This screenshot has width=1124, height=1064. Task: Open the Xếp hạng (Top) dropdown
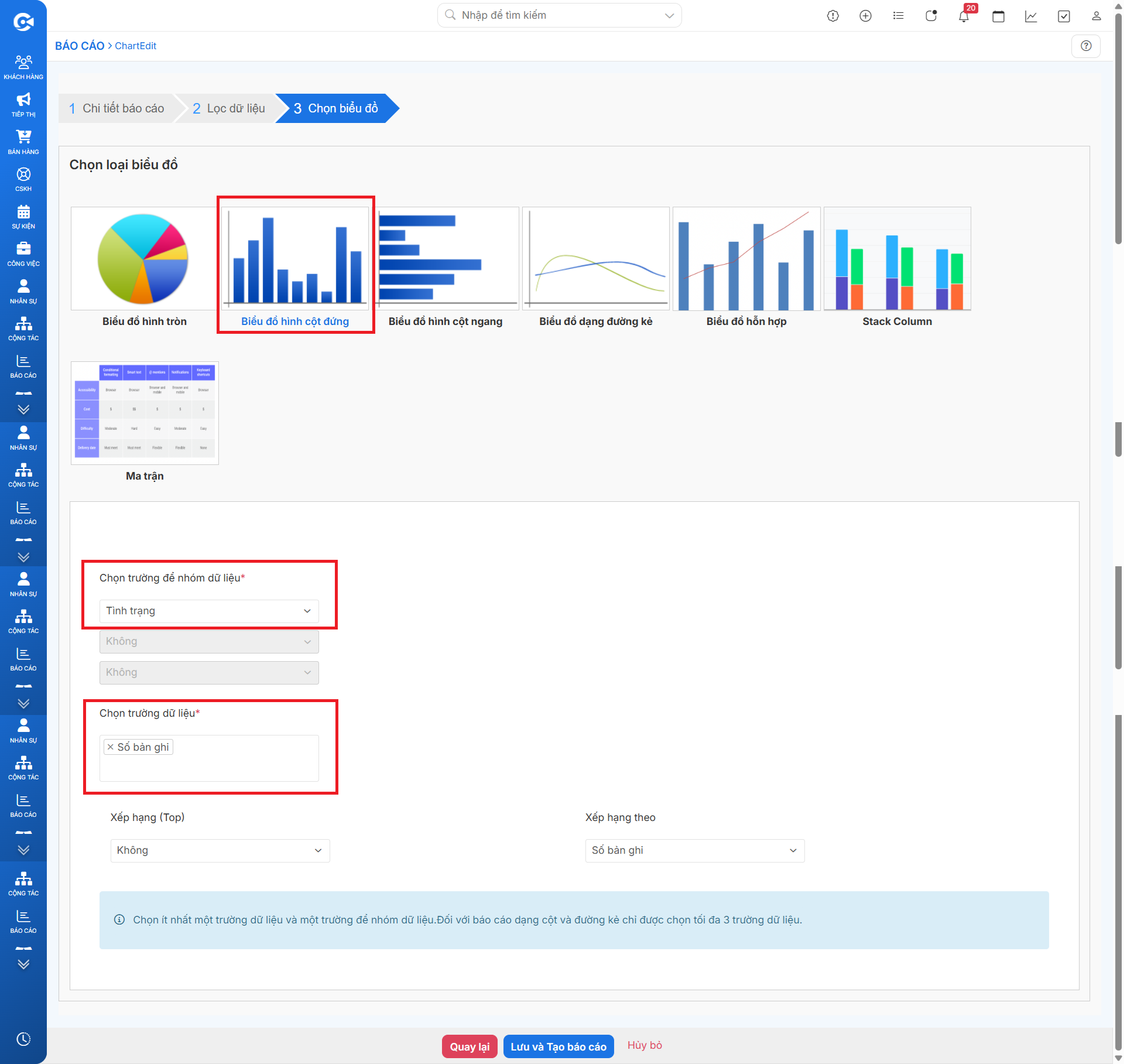point(220,850)
